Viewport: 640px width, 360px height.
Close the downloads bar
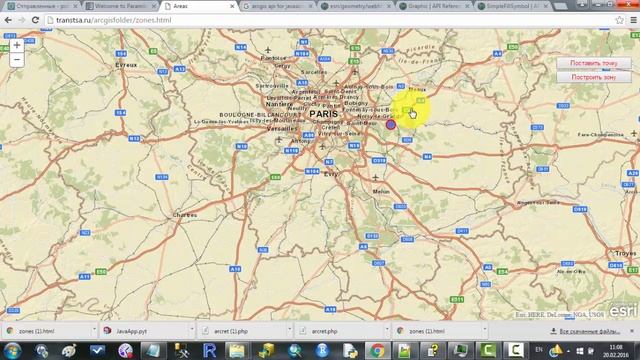pyautogui.click(x=632, y=331)
